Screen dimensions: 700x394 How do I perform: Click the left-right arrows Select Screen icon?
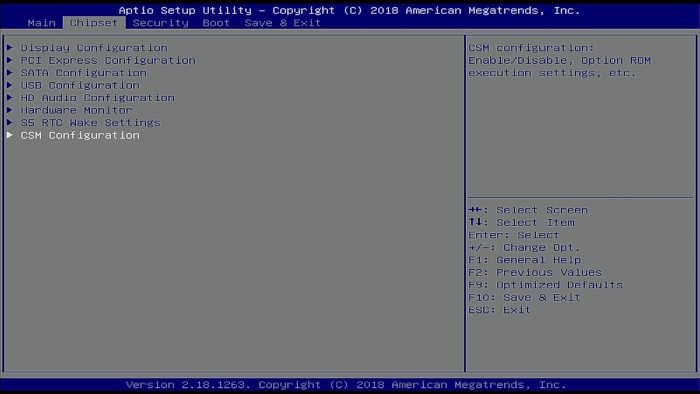tap(475, 210)
